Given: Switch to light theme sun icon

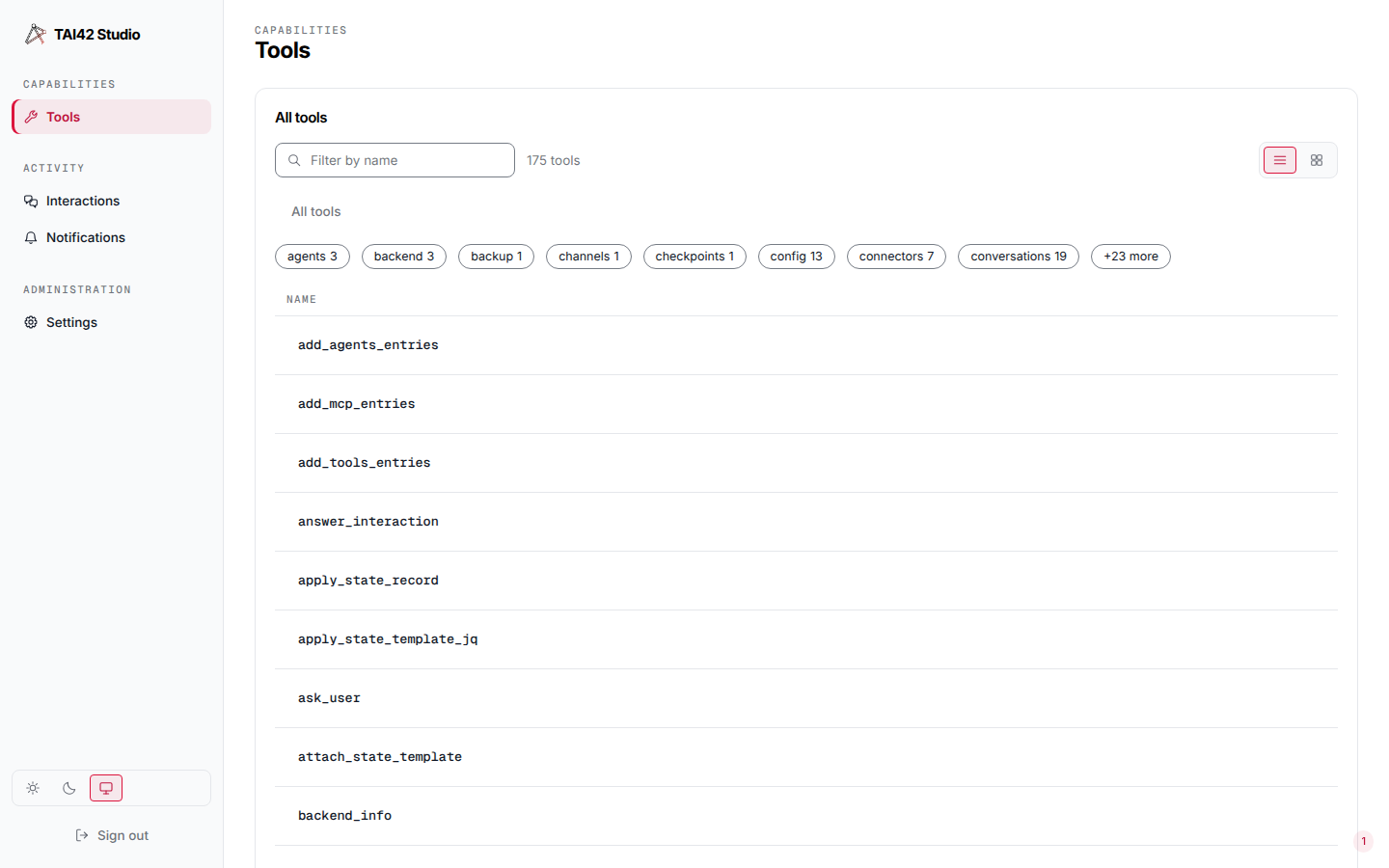Looking at the screenshot, I should pyautogui.click(x=33, y=788).
